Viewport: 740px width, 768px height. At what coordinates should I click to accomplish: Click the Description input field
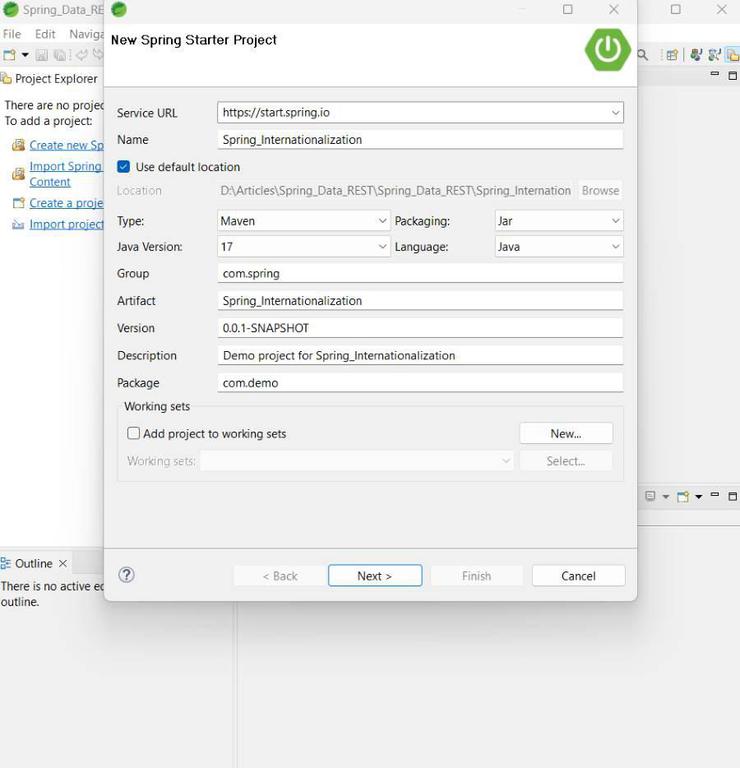pyautogui.click(x=420, y=356)
